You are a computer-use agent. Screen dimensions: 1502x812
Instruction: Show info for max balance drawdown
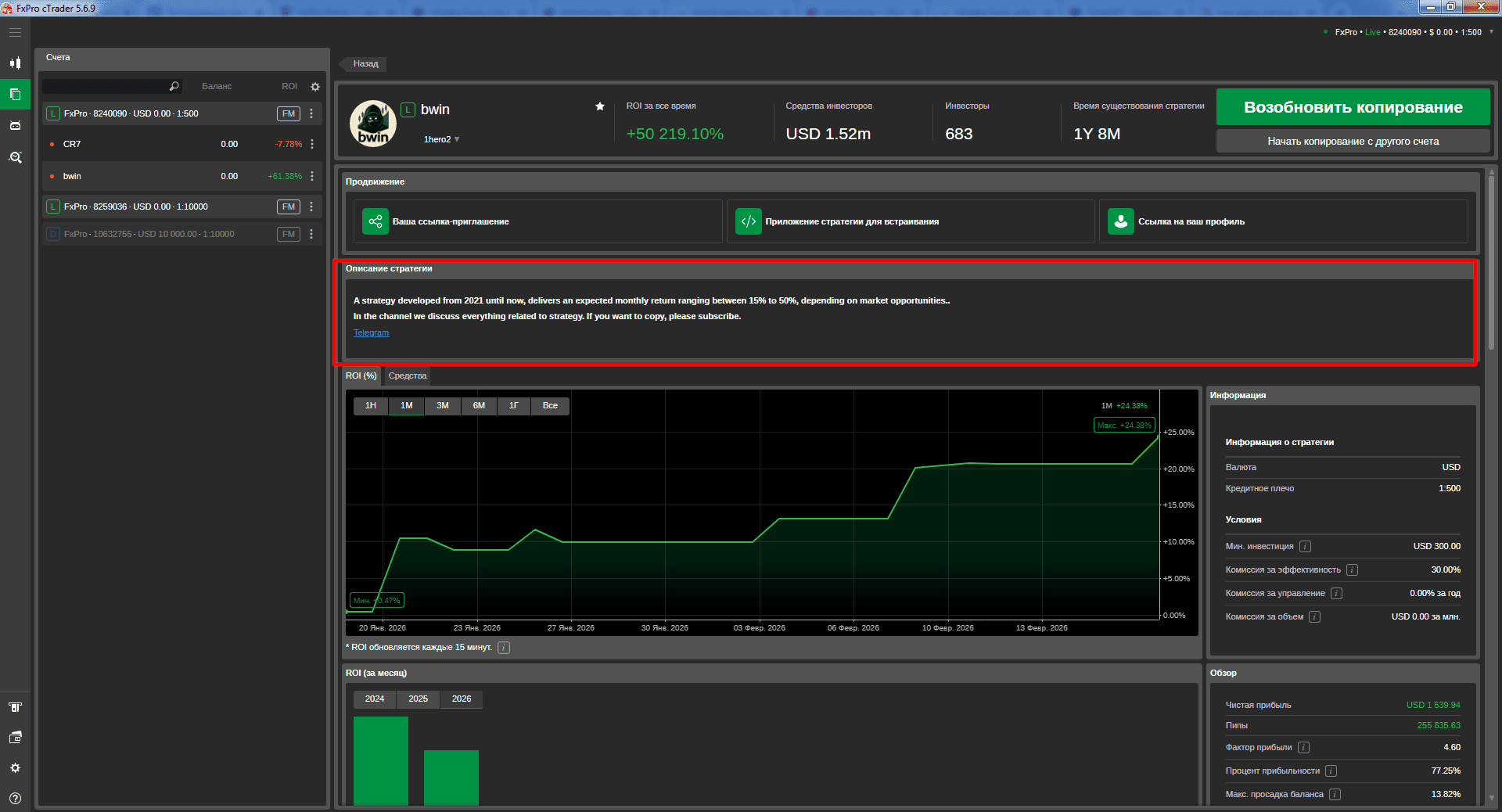(x=1335, y=795)
